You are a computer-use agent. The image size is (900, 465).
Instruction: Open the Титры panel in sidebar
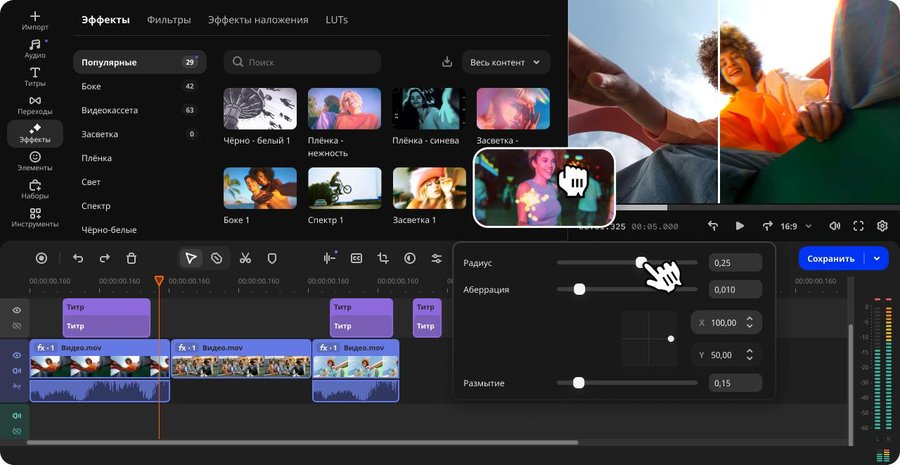35,76
